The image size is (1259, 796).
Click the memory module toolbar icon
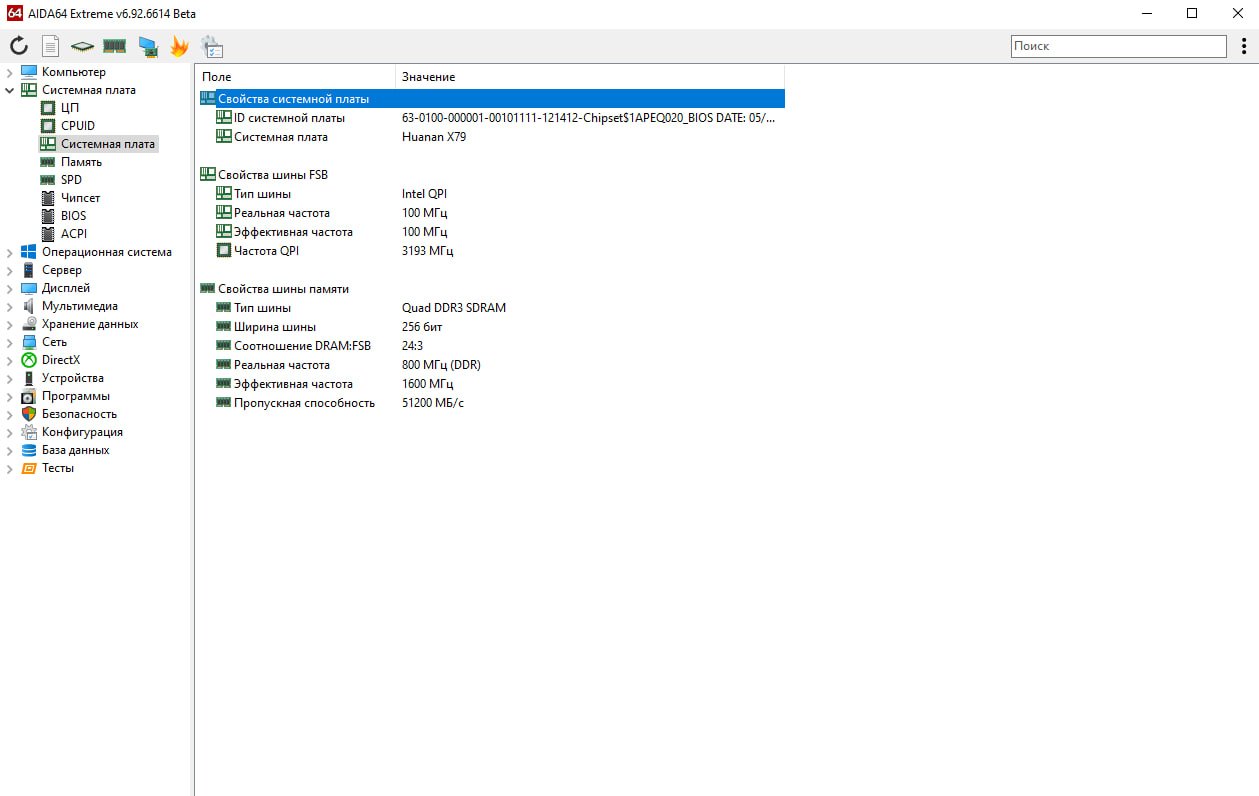pos(114,46)
